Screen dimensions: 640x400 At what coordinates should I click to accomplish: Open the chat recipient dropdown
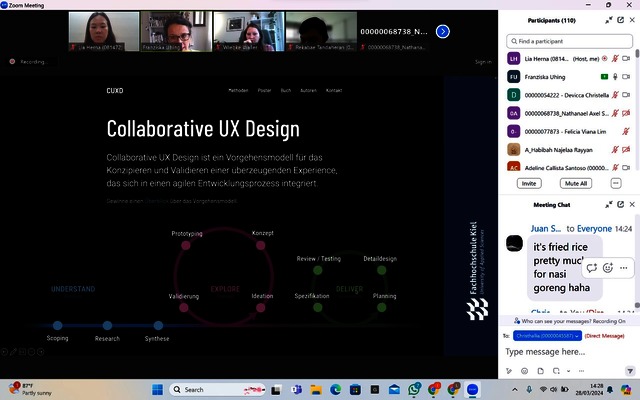(547, 336)
